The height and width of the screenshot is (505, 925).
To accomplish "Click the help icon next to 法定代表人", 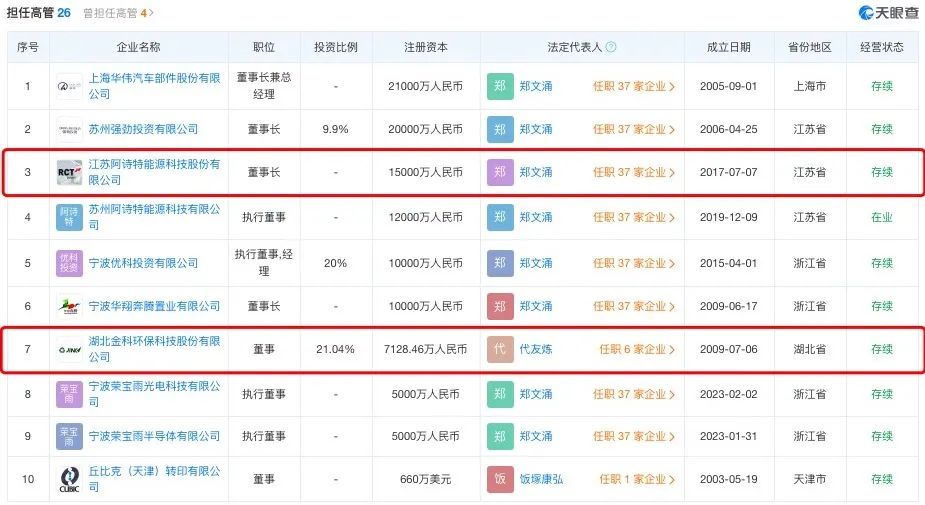I will click(611, 47).
